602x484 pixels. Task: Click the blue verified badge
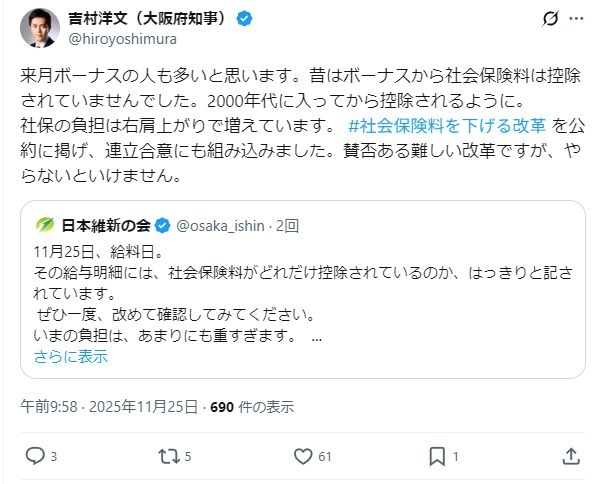pos(243,19)
